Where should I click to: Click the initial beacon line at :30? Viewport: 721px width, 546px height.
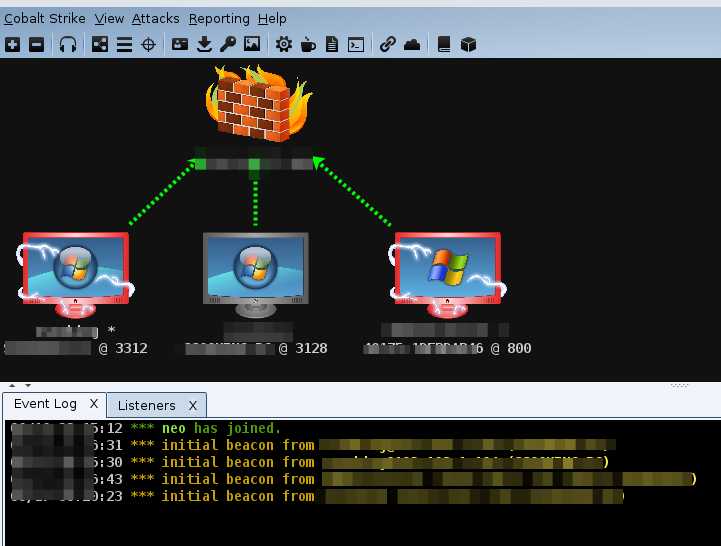[310, 462]
